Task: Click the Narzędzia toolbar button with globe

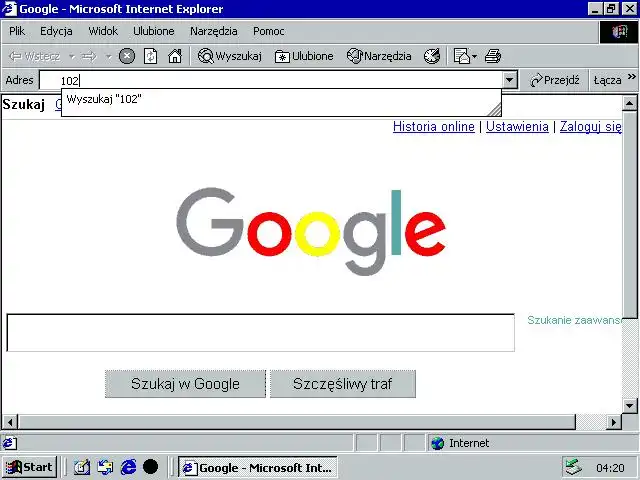Action: pyautogui.click(x=379, y=56)
